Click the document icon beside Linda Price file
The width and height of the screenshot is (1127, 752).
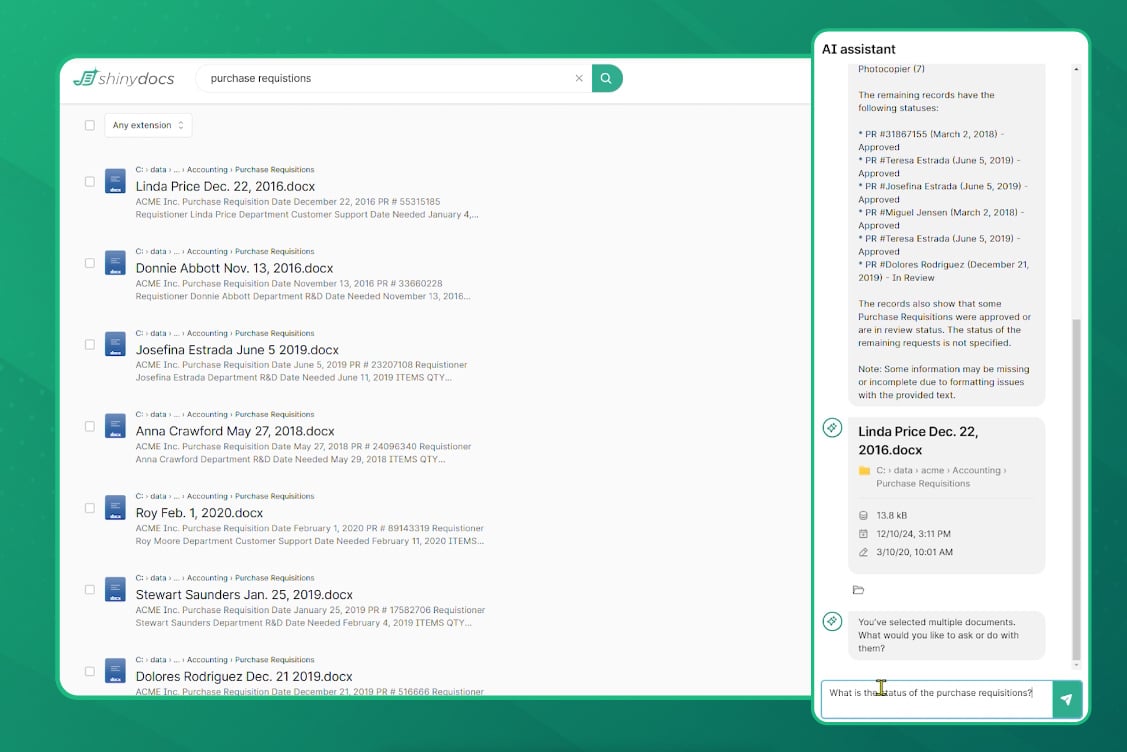tap(114, 180)
